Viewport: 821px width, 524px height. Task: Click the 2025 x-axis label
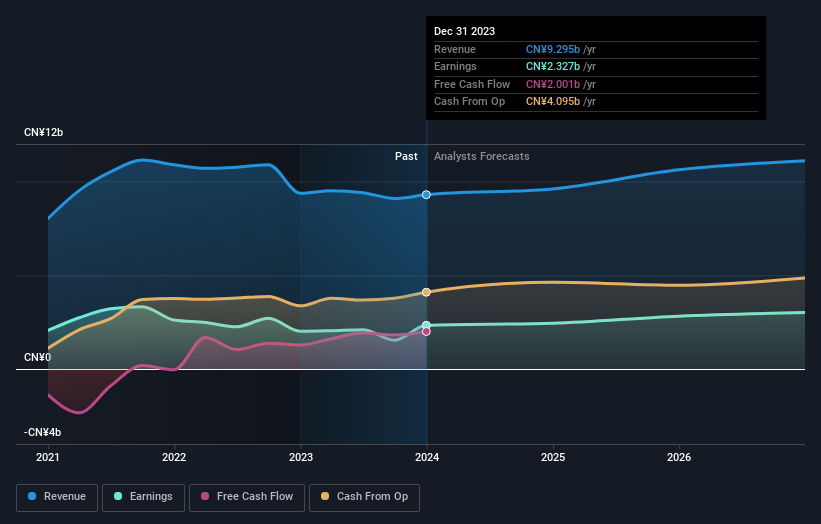[x=553, y=458]
